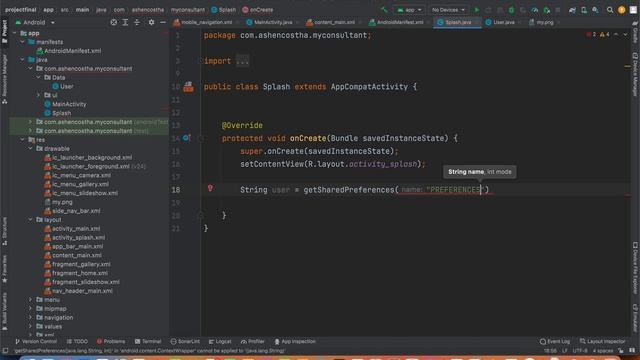
Task: Open Event Log in bottom bar
Action: point(555,341)
